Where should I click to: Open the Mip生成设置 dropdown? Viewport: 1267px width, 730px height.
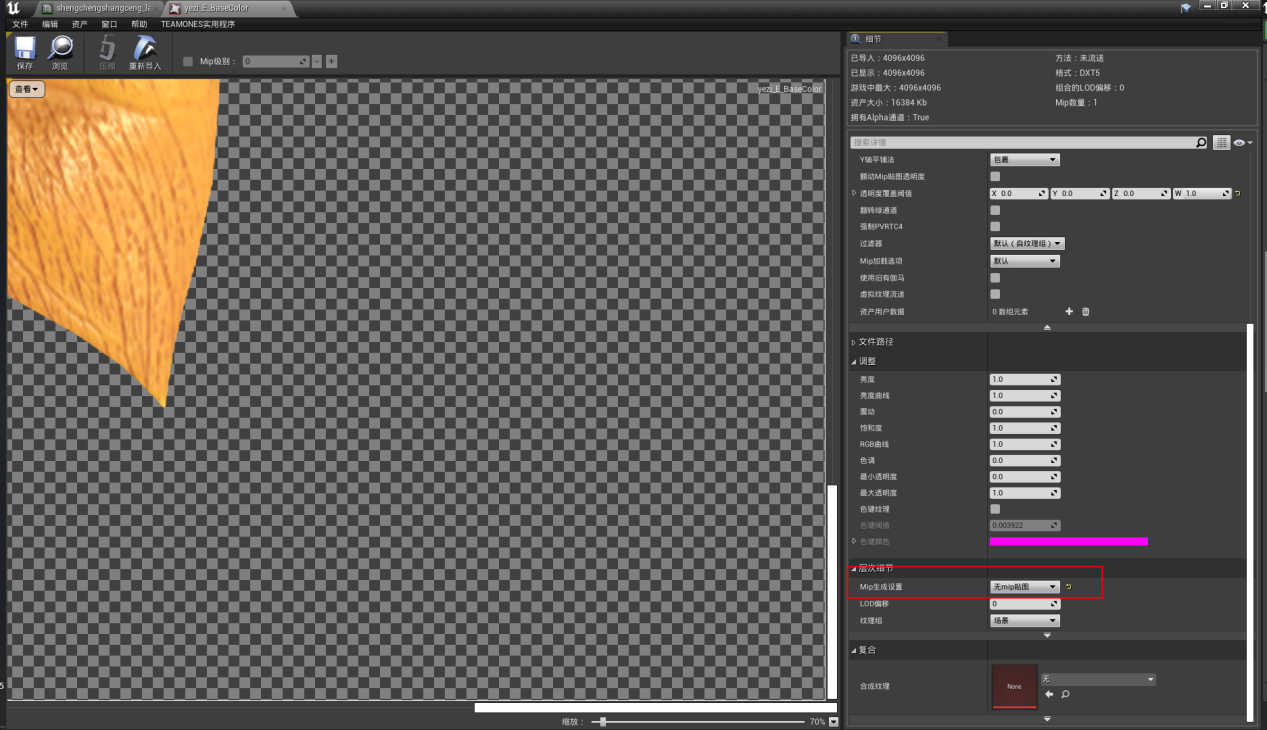point(1024,587)
